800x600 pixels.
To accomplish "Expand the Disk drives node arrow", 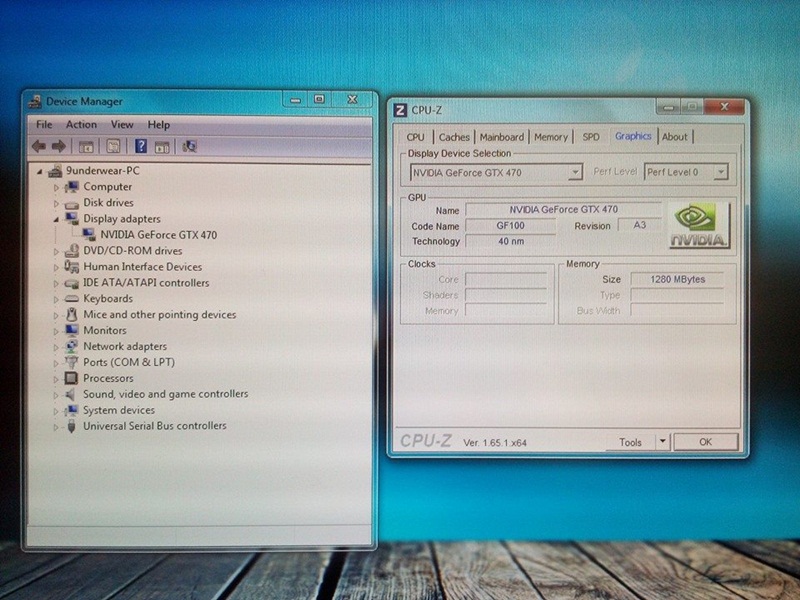I will (x=56, y=204).
